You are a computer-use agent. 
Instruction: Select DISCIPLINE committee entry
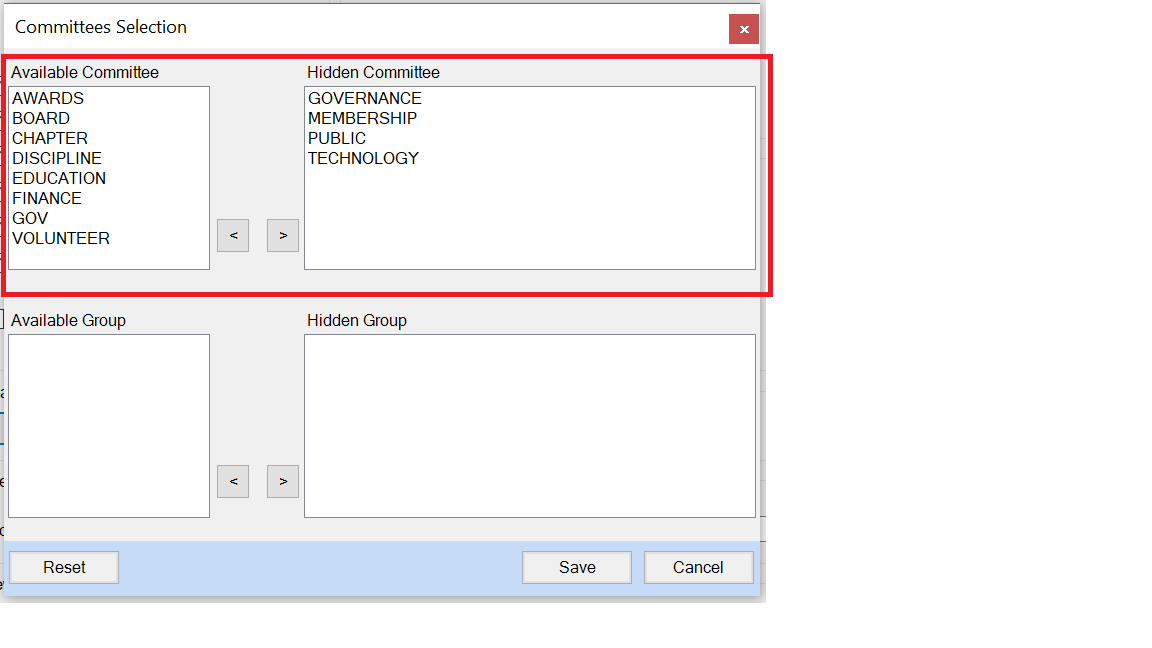tap(57, 158)
